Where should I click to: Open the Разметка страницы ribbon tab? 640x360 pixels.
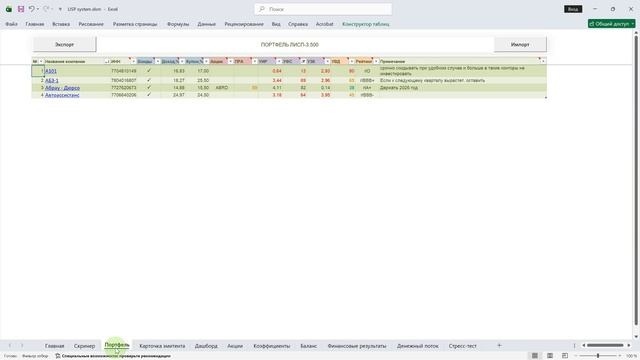[135, 24]
